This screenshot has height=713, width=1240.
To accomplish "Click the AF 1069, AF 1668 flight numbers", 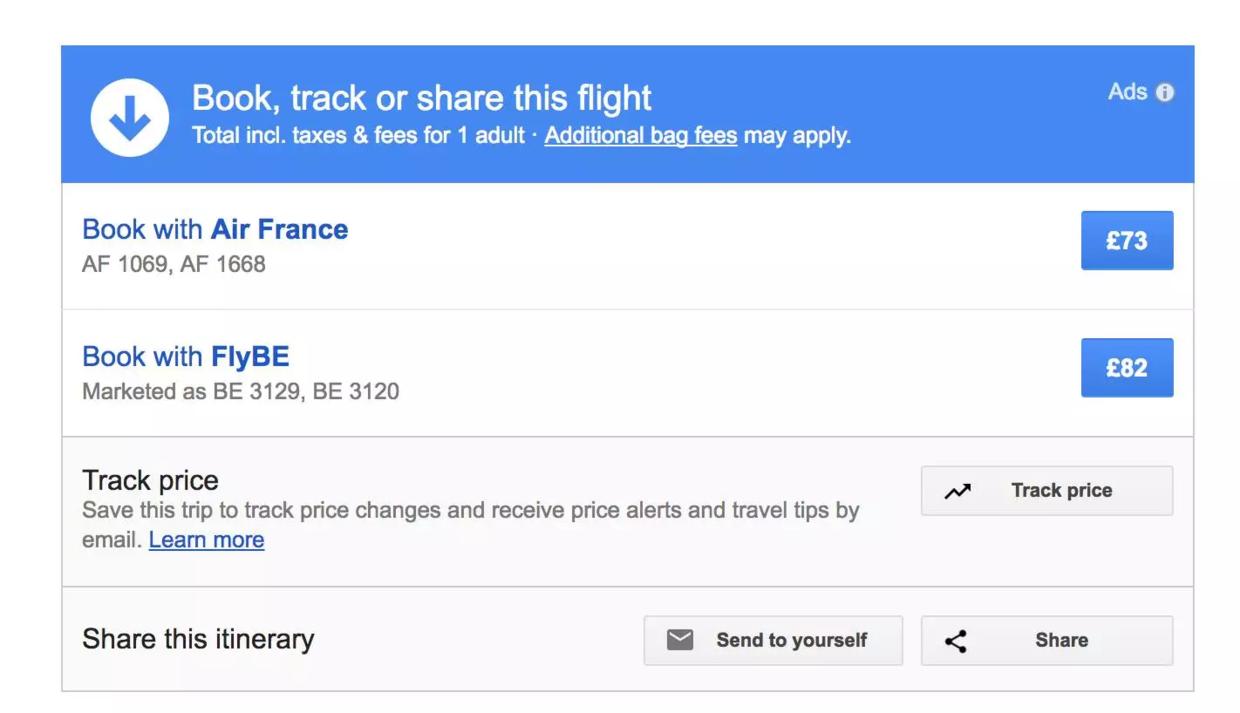I will (174, 265).
